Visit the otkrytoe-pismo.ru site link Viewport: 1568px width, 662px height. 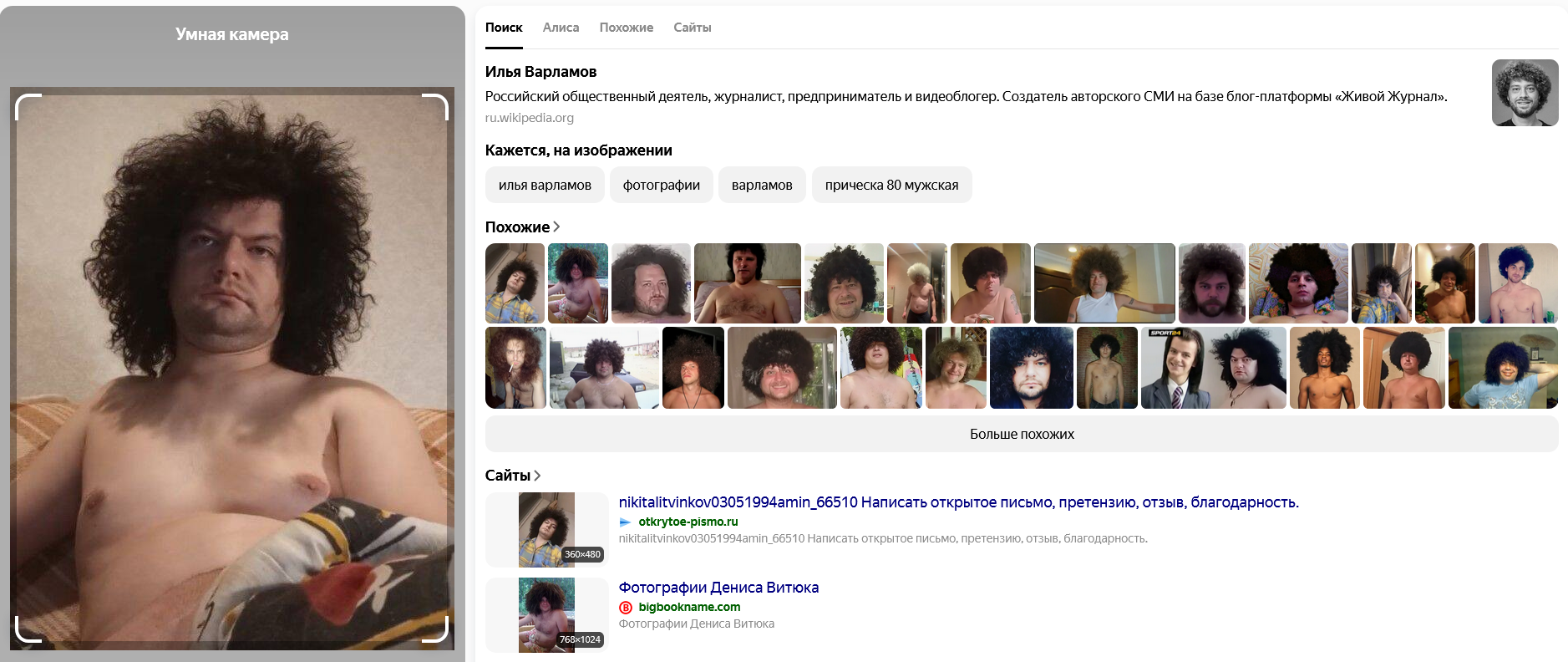(688, 522)
